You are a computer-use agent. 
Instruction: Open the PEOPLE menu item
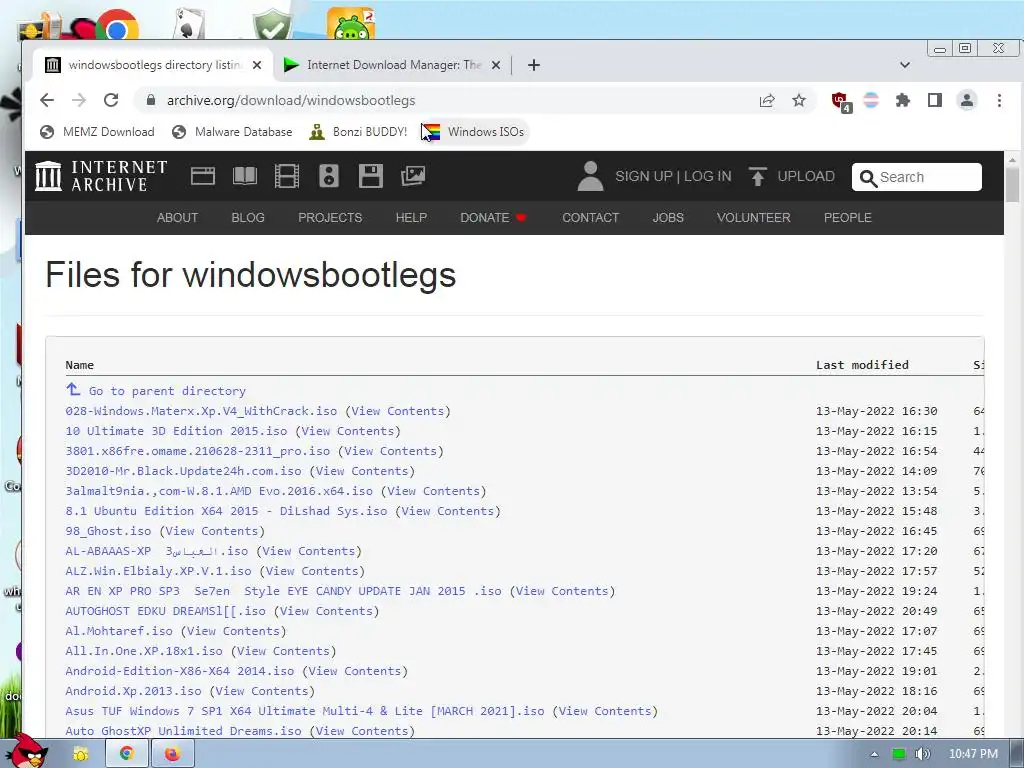pos(848,217)
